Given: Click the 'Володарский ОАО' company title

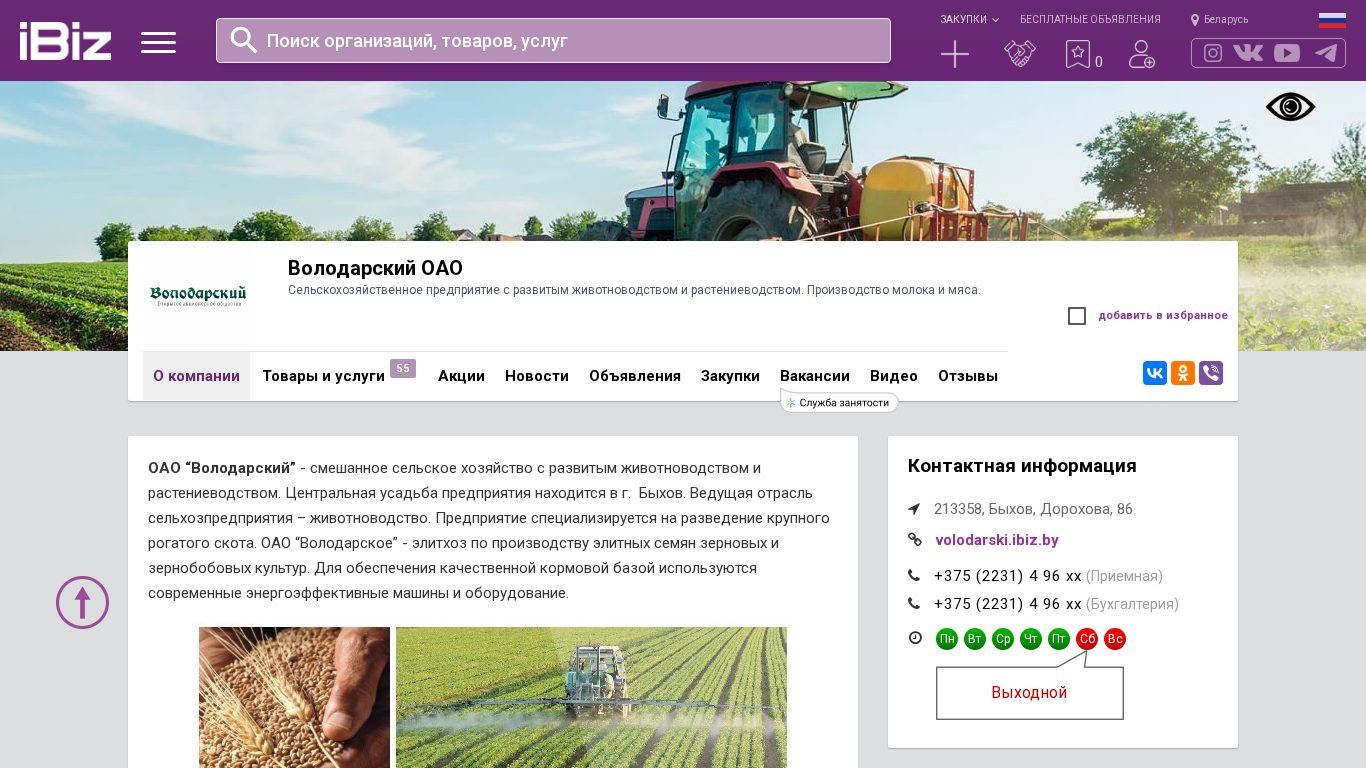Looking at the screenshot, I should coord(375,268).
